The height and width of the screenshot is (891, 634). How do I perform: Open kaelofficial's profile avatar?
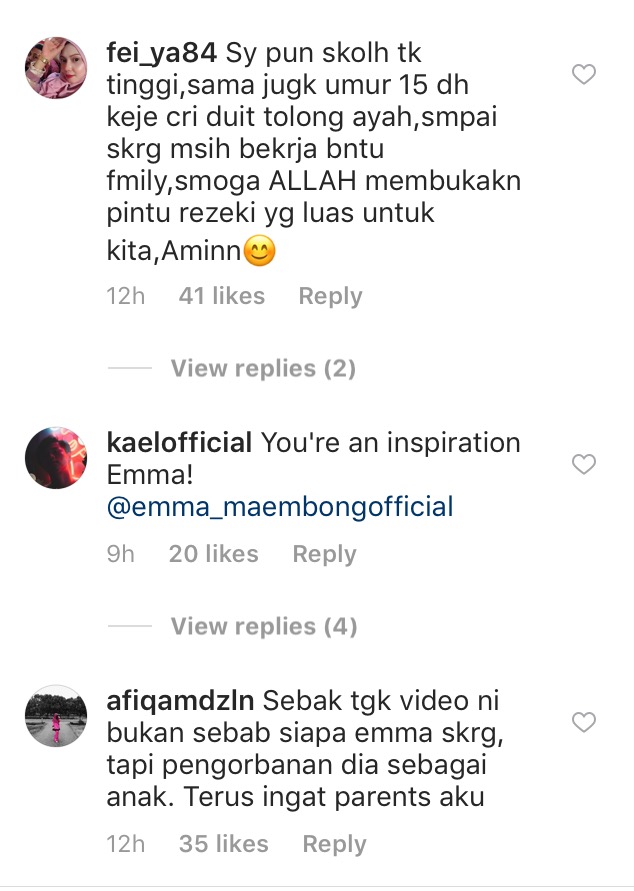[56, 458]
